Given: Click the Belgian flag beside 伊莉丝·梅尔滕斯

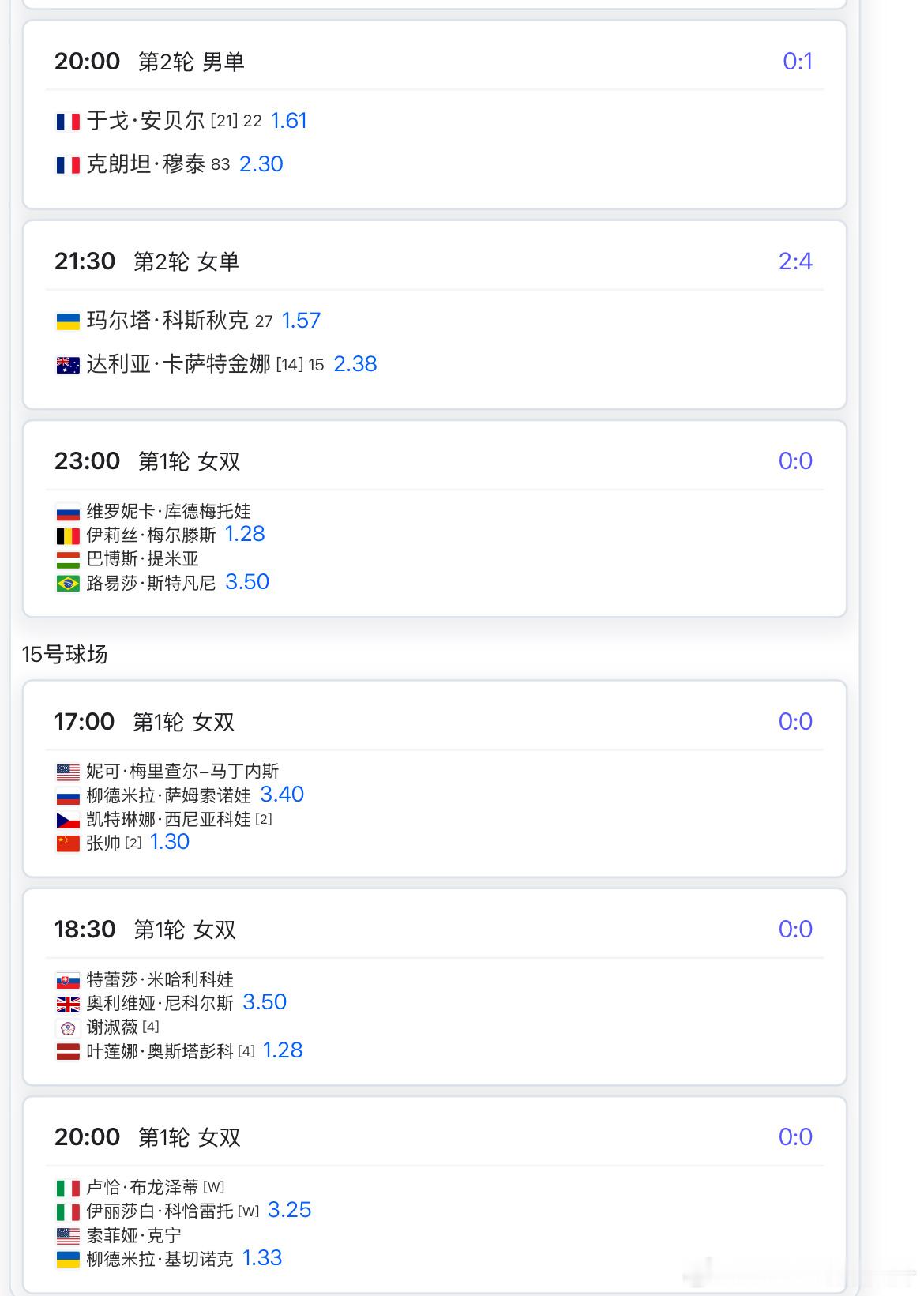Looking at the screenshot, I should [68, 535].
